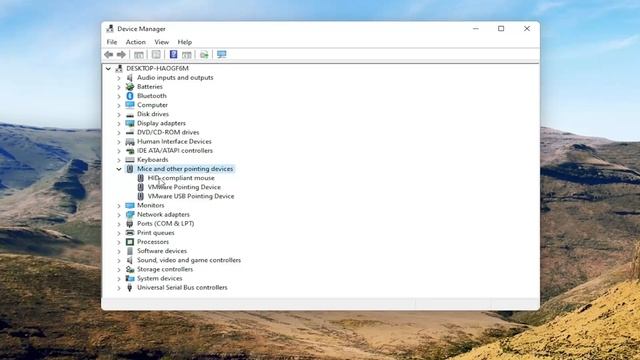This screenshot has width=640, height=360.
Task: Click the Update driver toolbar icon
Action: 204,54
